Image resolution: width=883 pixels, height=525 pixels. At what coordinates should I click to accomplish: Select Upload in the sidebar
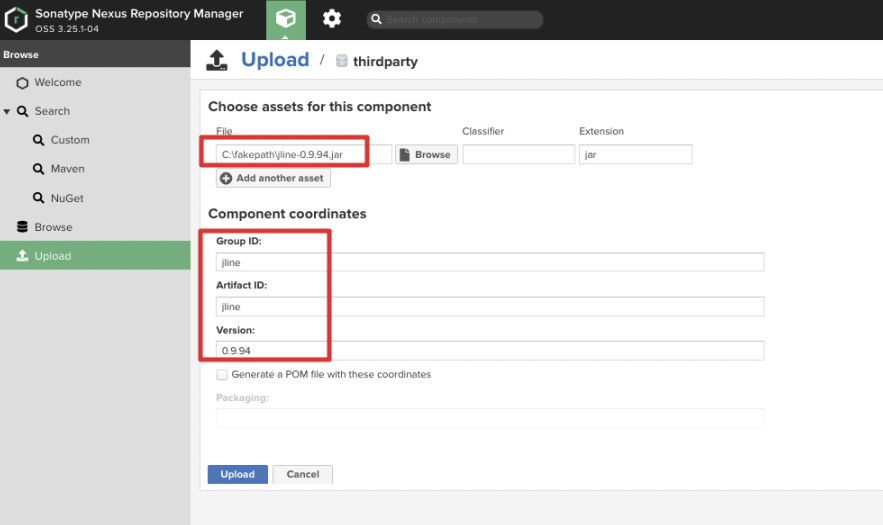pos(95,256)
